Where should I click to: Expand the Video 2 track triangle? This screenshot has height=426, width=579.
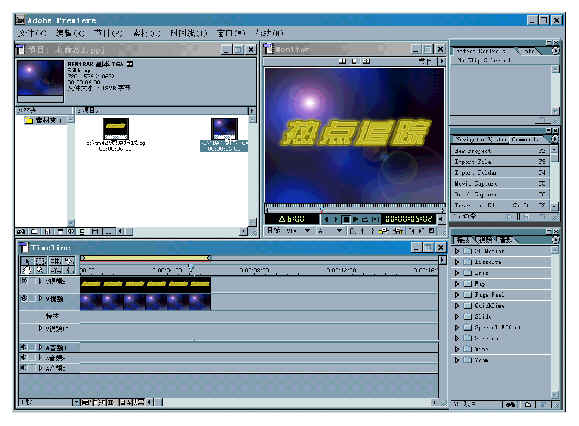pyautogui.click(x=40, y=281)
